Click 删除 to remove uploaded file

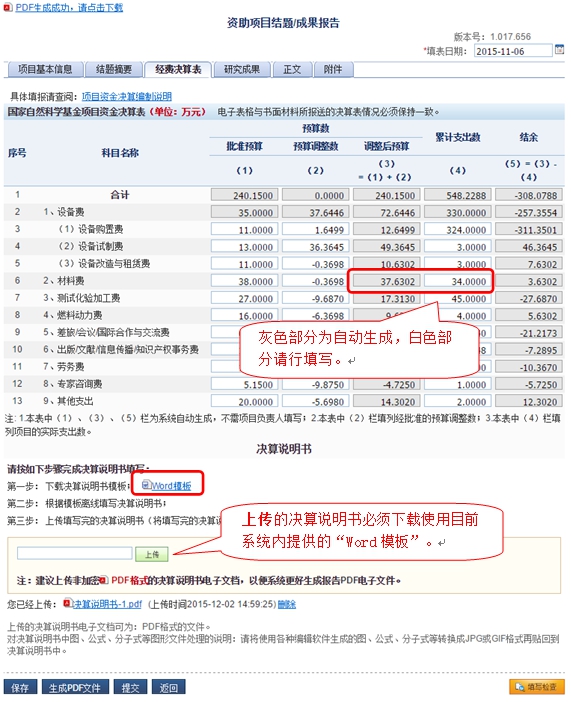pyautogui.click(x=287, y=604)
